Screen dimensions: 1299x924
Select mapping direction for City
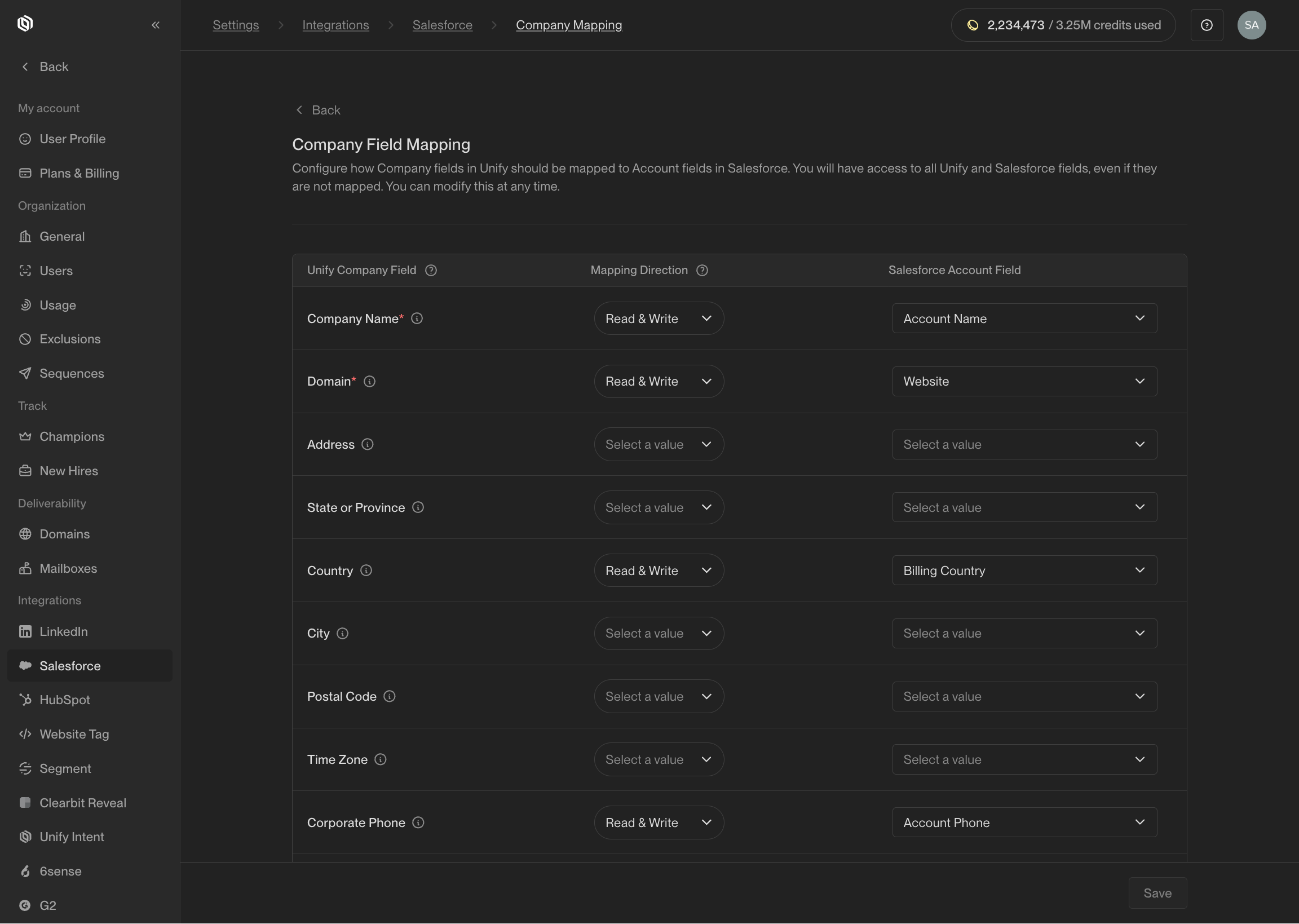pyautogui.click(x=659, y=633)
